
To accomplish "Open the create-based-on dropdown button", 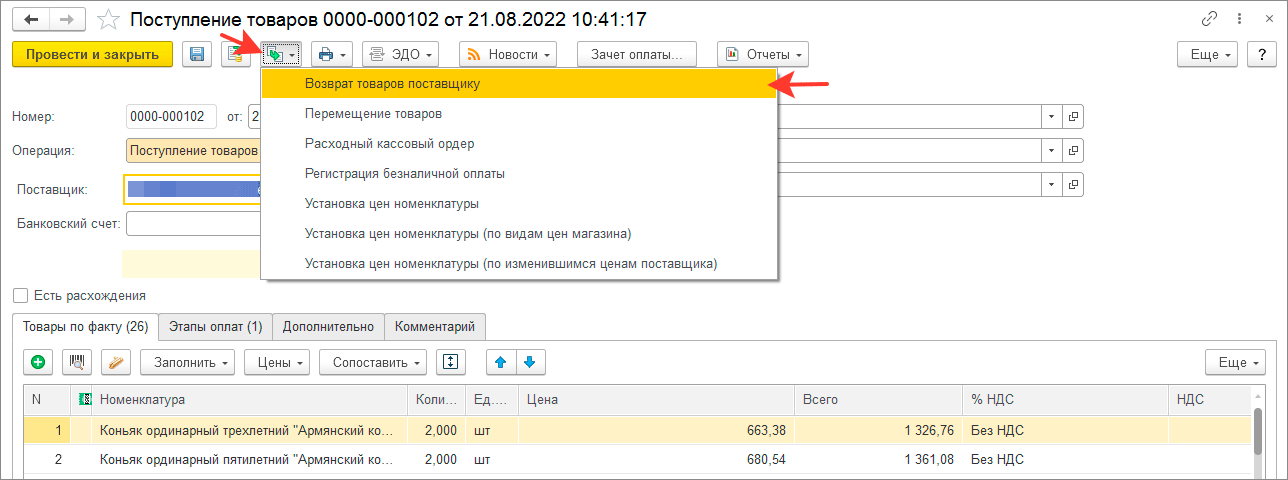I will coord(281,54).
